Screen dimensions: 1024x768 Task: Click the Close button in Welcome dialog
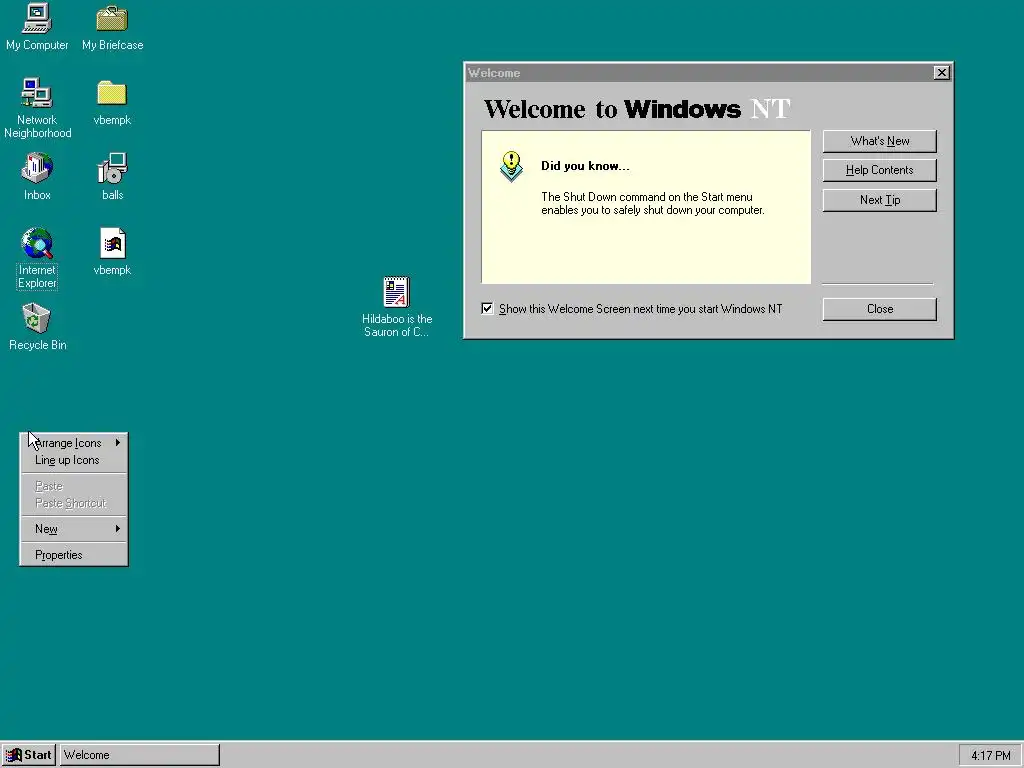pyautogui.click(x=880, y=309)
